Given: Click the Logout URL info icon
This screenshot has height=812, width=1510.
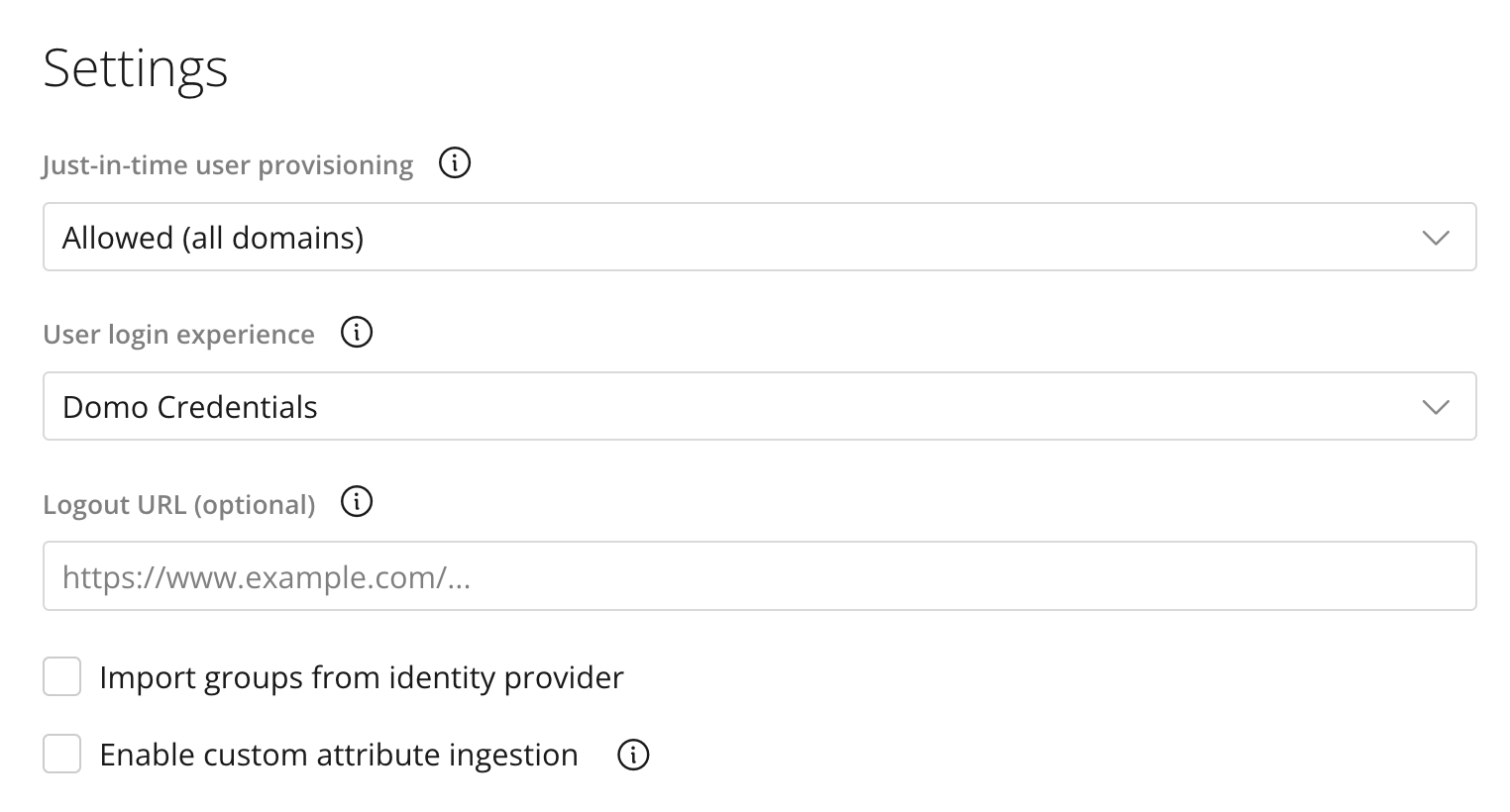Looking at the screenshot, I should point(357,502).
